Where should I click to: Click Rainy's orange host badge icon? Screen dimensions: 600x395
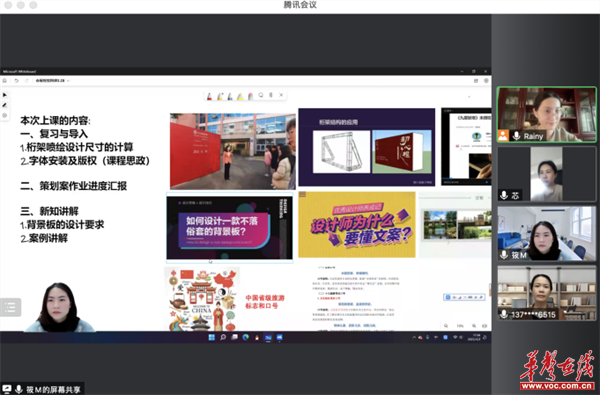click(x=503, y=135)
